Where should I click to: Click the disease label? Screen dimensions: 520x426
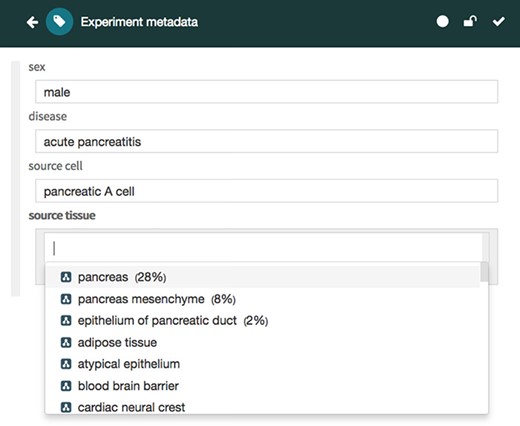click(48, 116)
